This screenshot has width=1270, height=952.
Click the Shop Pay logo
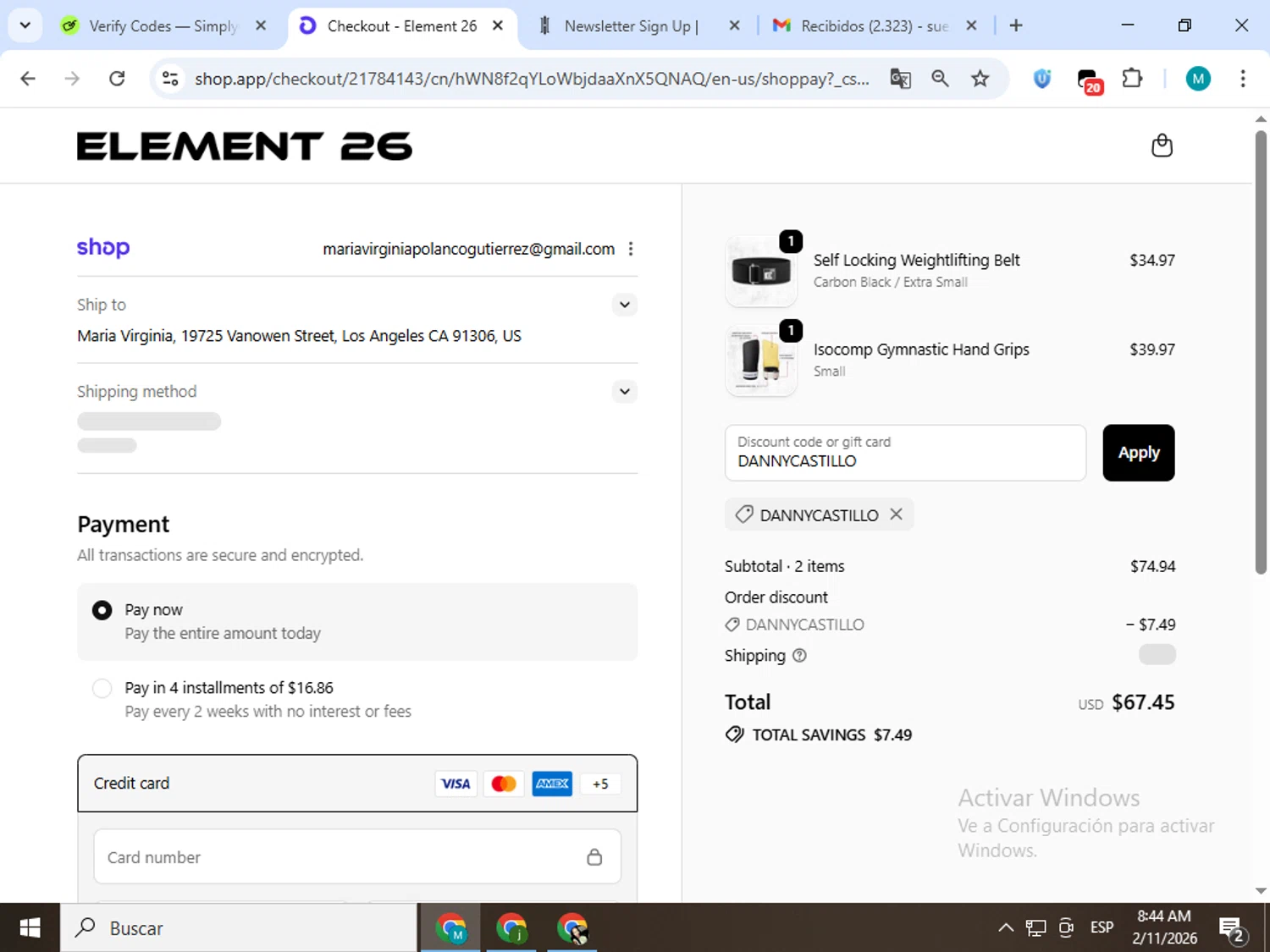click(x=103, y=247)
